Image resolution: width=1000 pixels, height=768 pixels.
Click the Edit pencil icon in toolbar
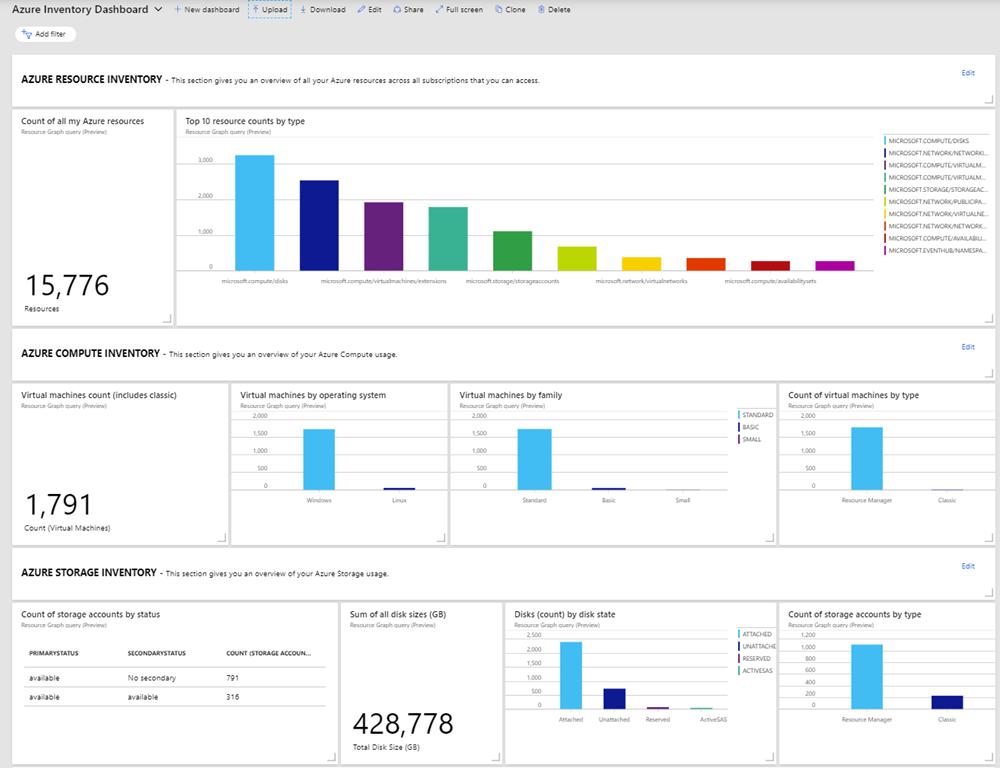click(x=362, y=10)
